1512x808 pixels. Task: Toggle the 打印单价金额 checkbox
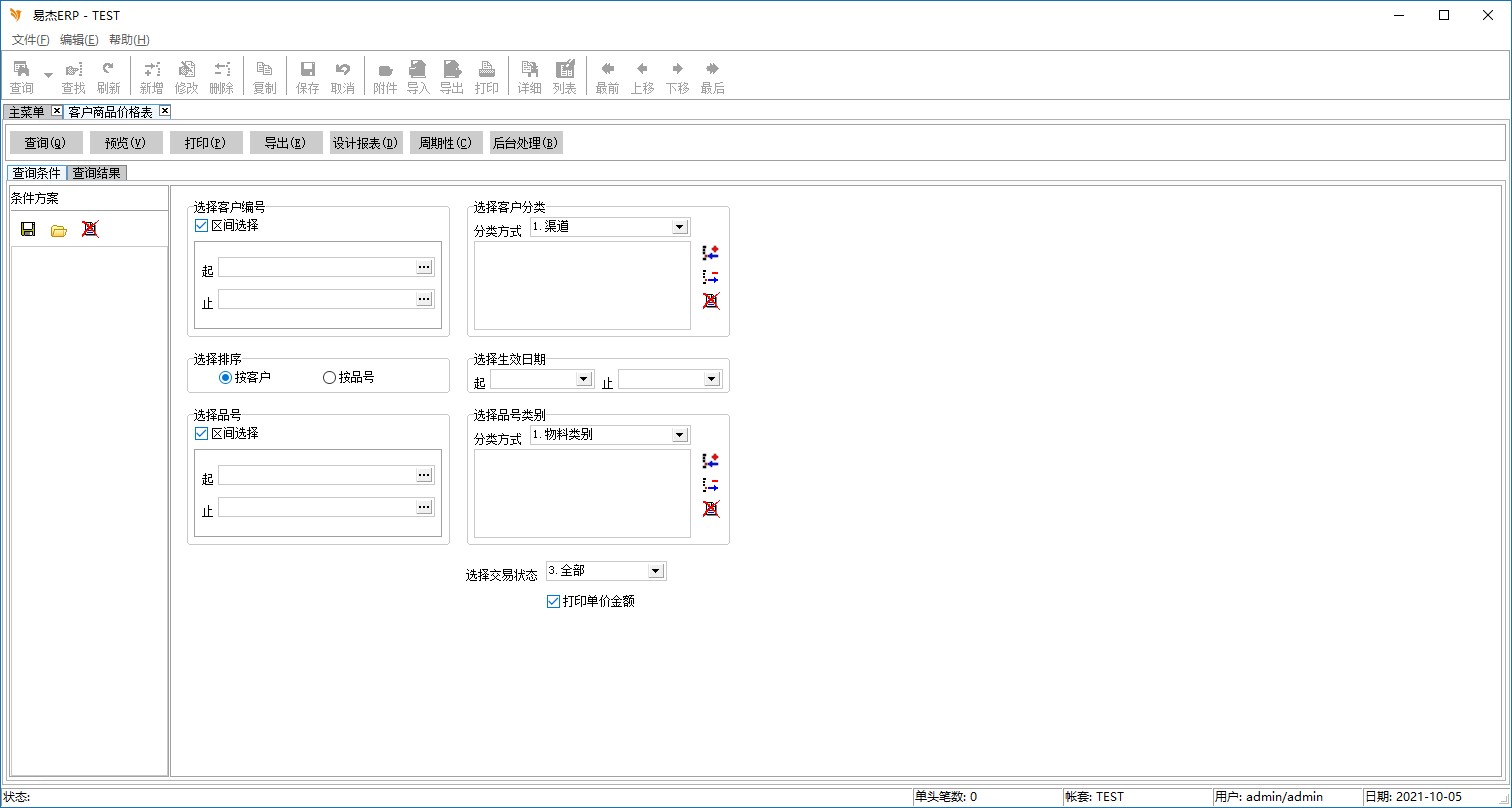coord(553,602)
